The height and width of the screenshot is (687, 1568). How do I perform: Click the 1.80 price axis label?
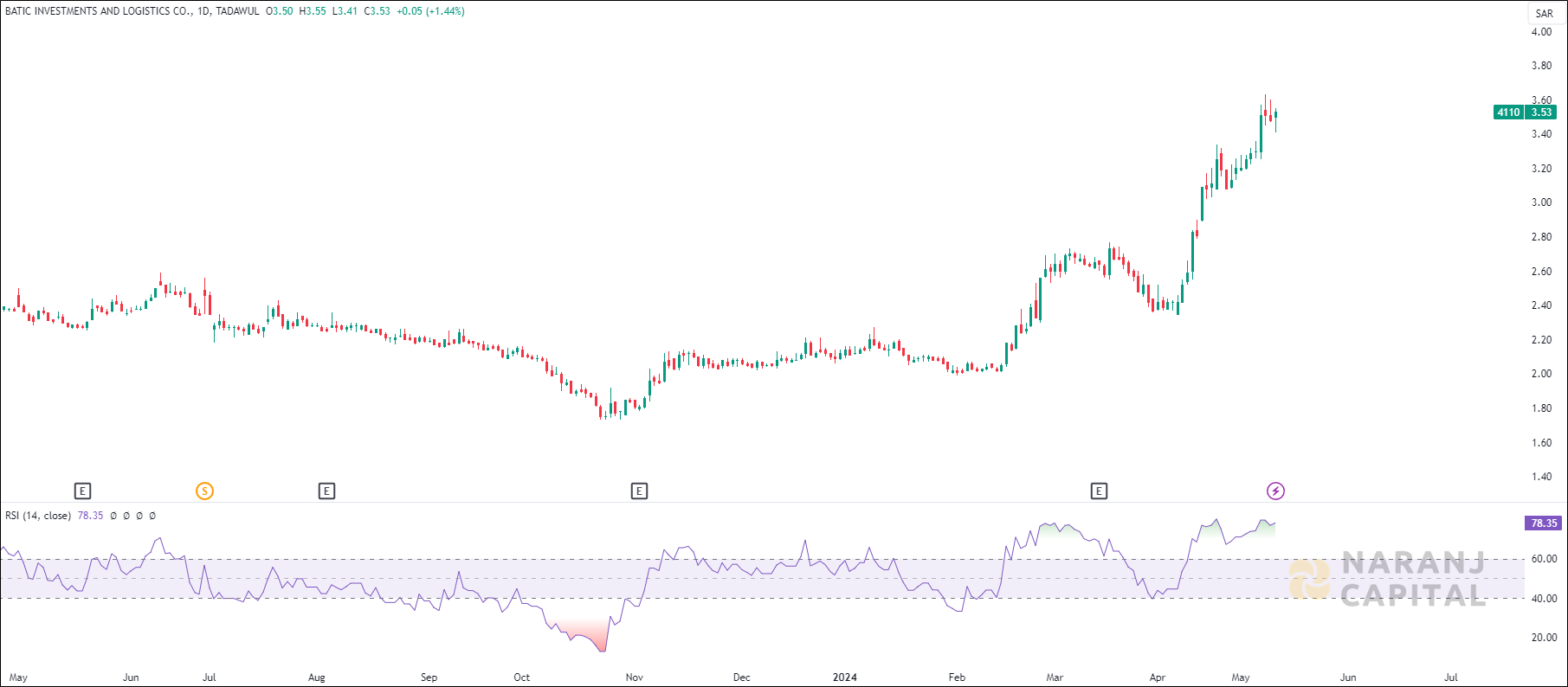tap(1541, 408)
